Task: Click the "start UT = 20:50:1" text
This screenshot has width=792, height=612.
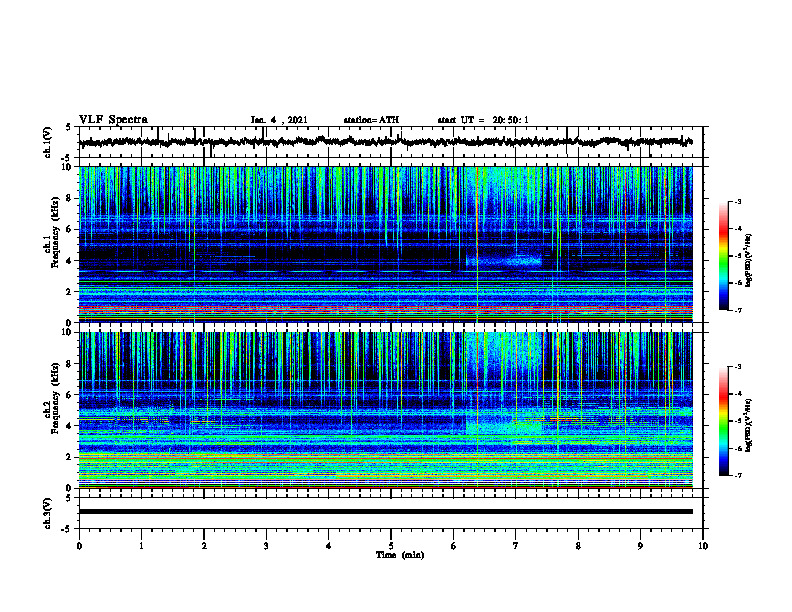Action: tap(483, 120)
